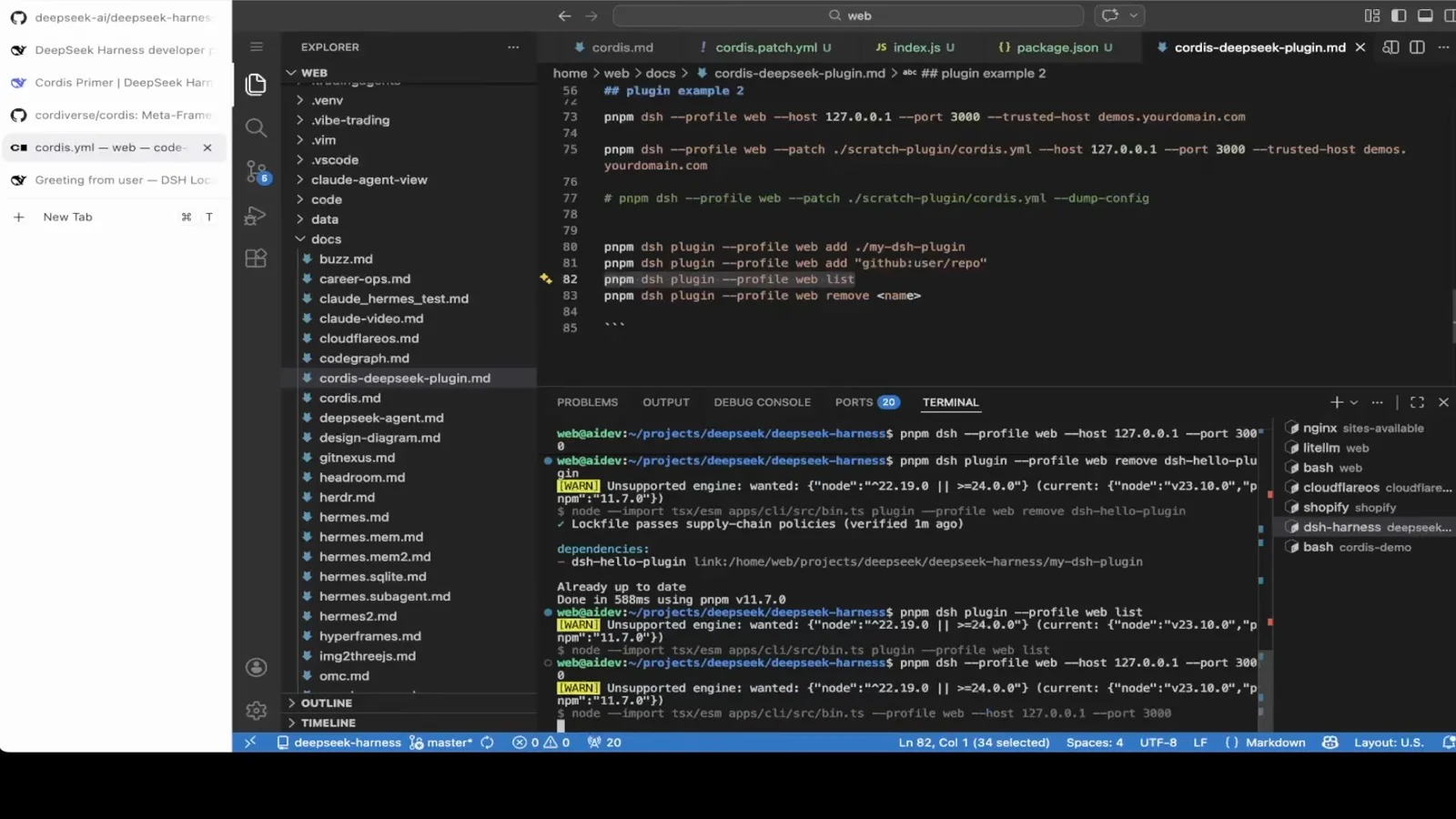Switch to the package.json editor tab
Viewport: 1456px width, 819px height.
click(1055, 47)
